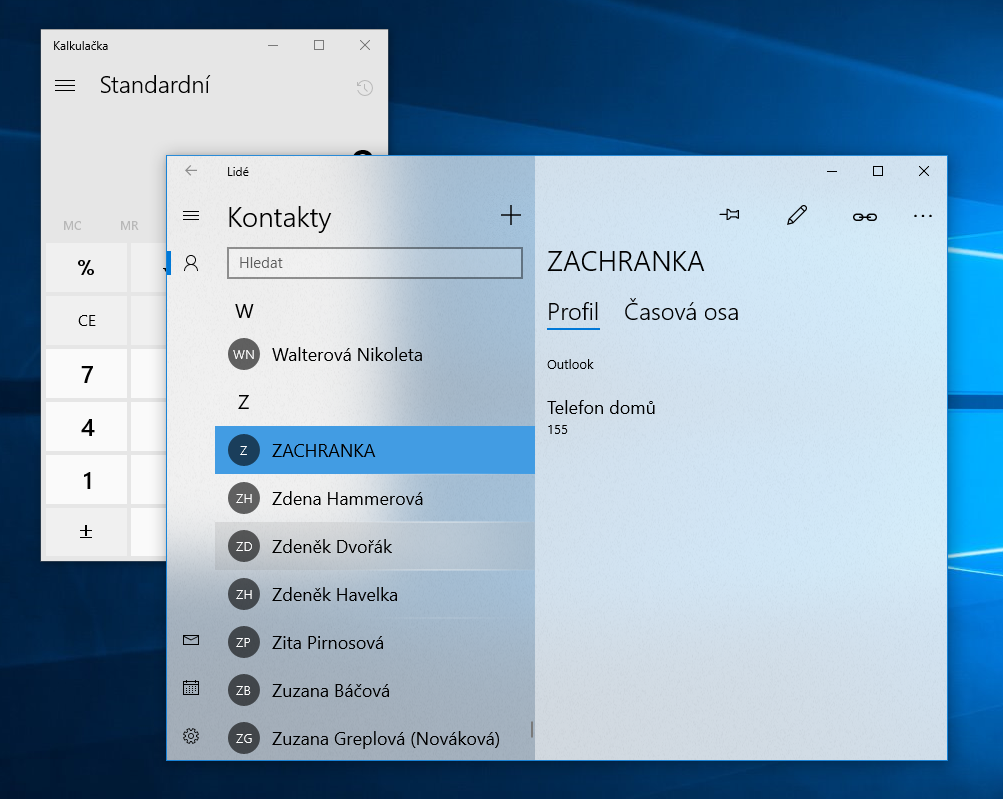Switch to the Časová osa tab
This screenshot has height=799, width=1003.
coord(681,312)
